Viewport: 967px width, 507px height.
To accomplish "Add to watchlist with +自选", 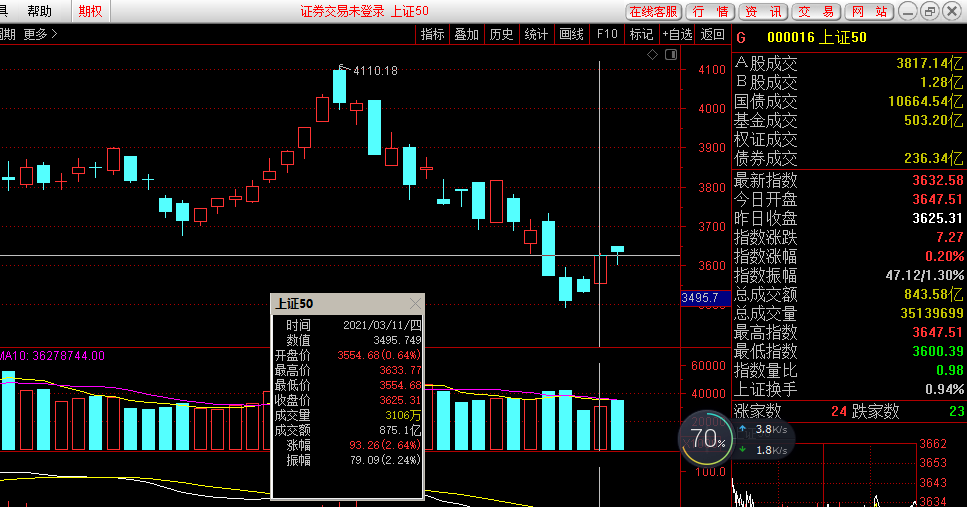I will pos(677,35).
